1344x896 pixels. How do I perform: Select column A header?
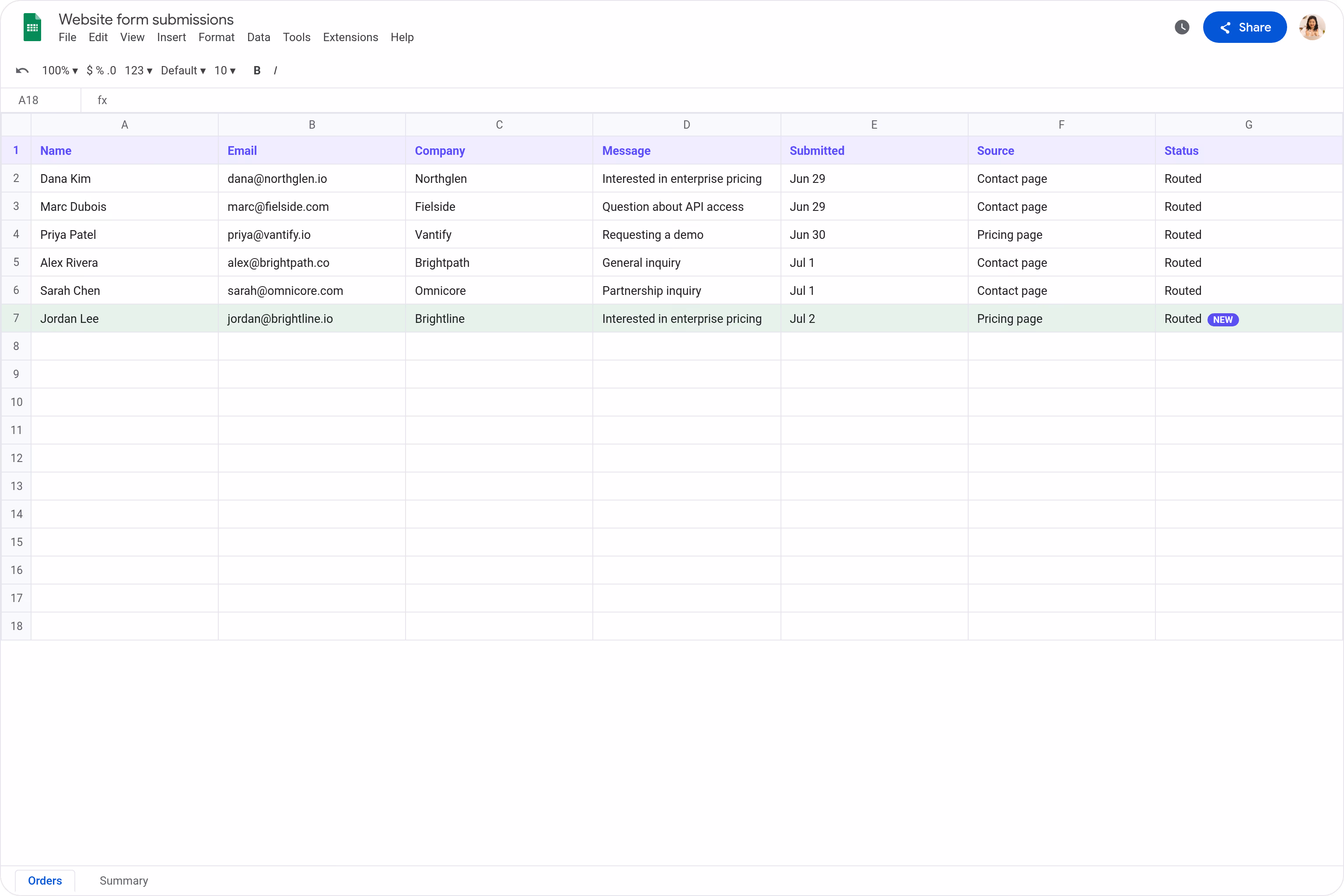click(x=125, y=125)
